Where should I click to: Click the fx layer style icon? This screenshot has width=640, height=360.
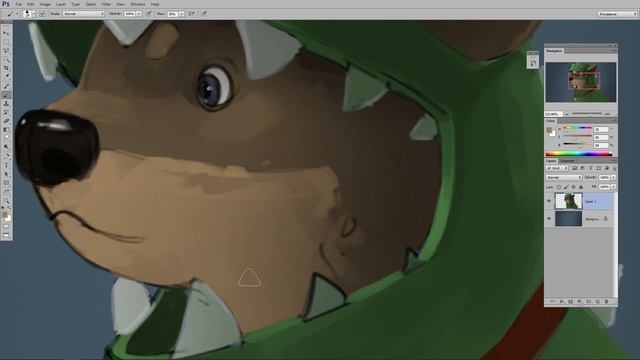click(x=562, y=302)
